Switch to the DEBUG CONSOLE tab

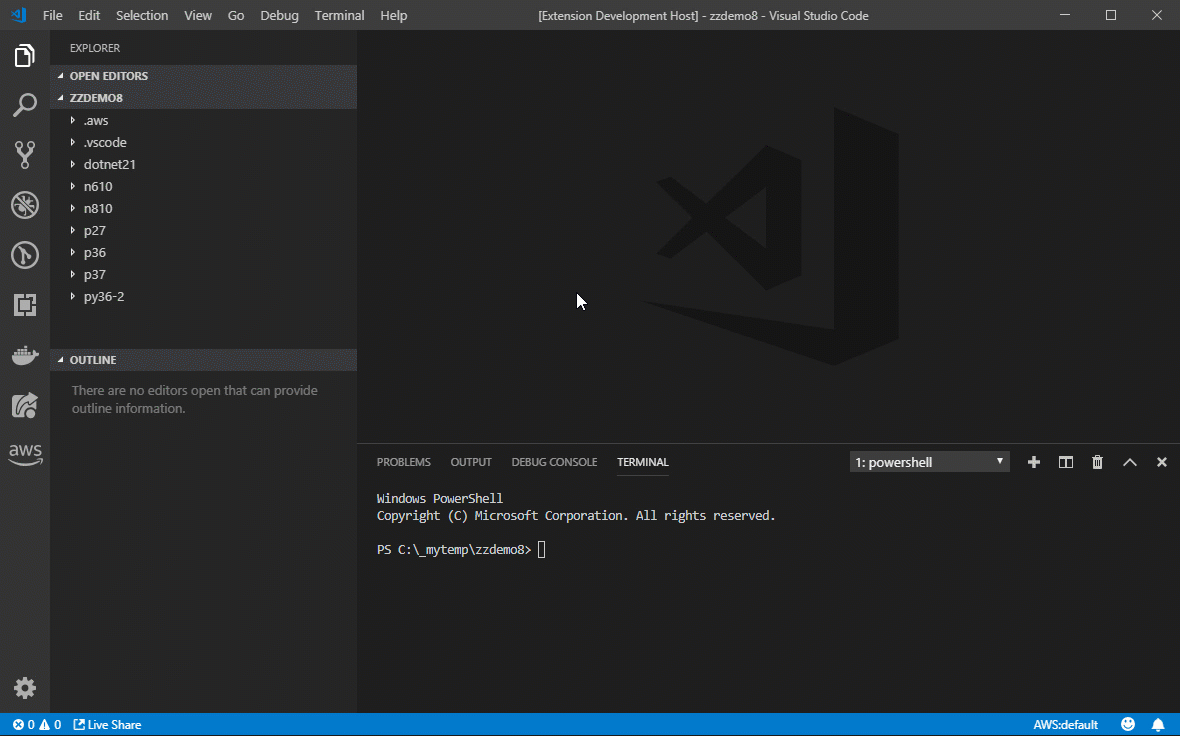[554, 462]
